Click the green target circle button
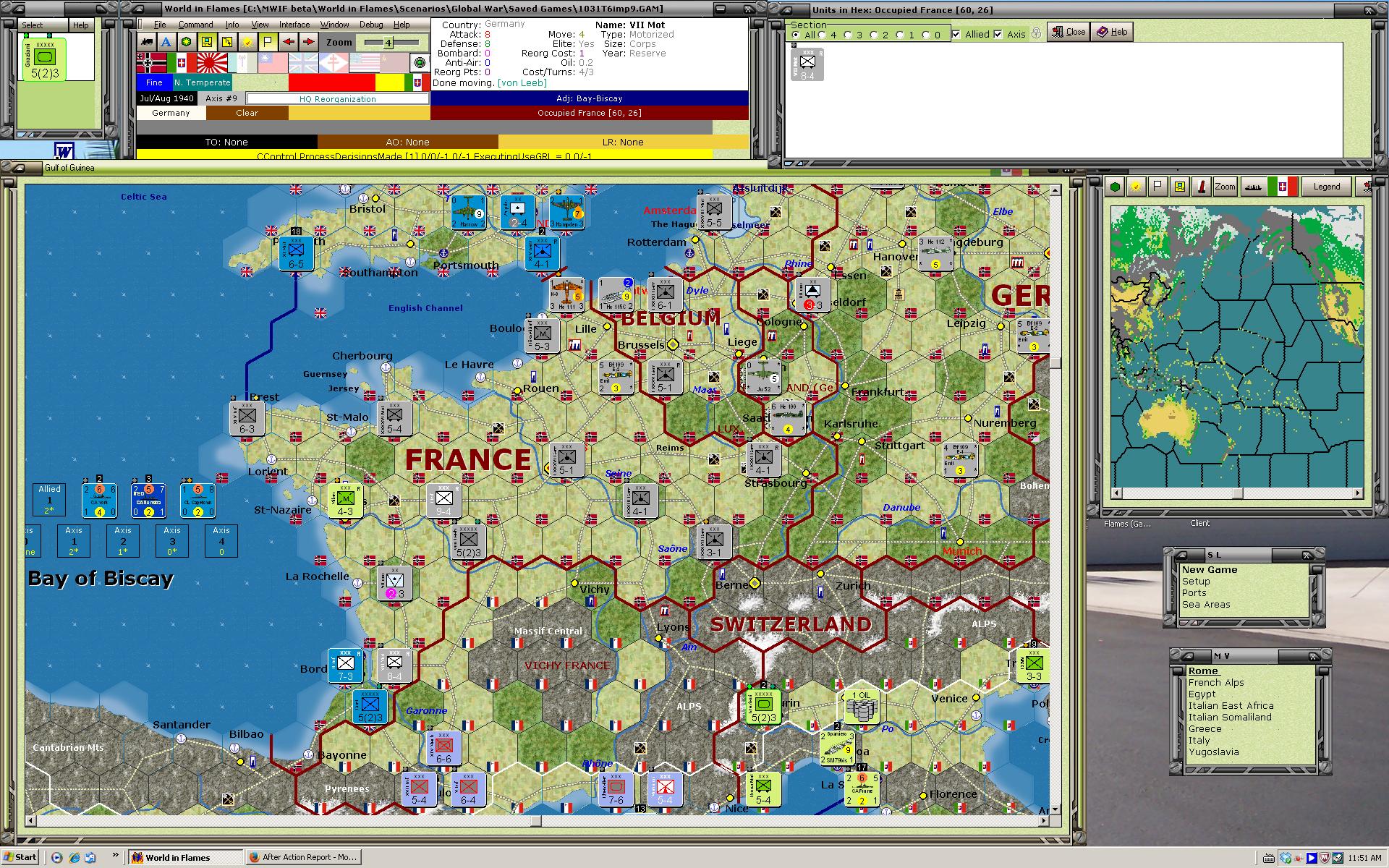 420,63
